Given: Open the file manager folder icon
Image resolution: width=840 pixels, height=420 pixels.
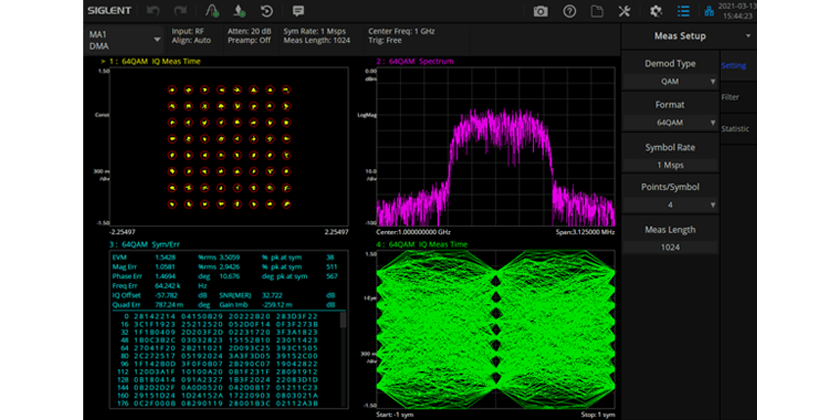Looking at the screenshot, I should tap(597, 11).
